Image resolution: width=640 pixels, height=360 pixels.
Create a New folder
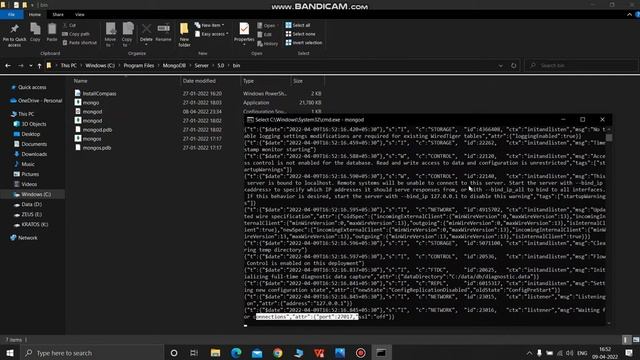tap(184, 34)
